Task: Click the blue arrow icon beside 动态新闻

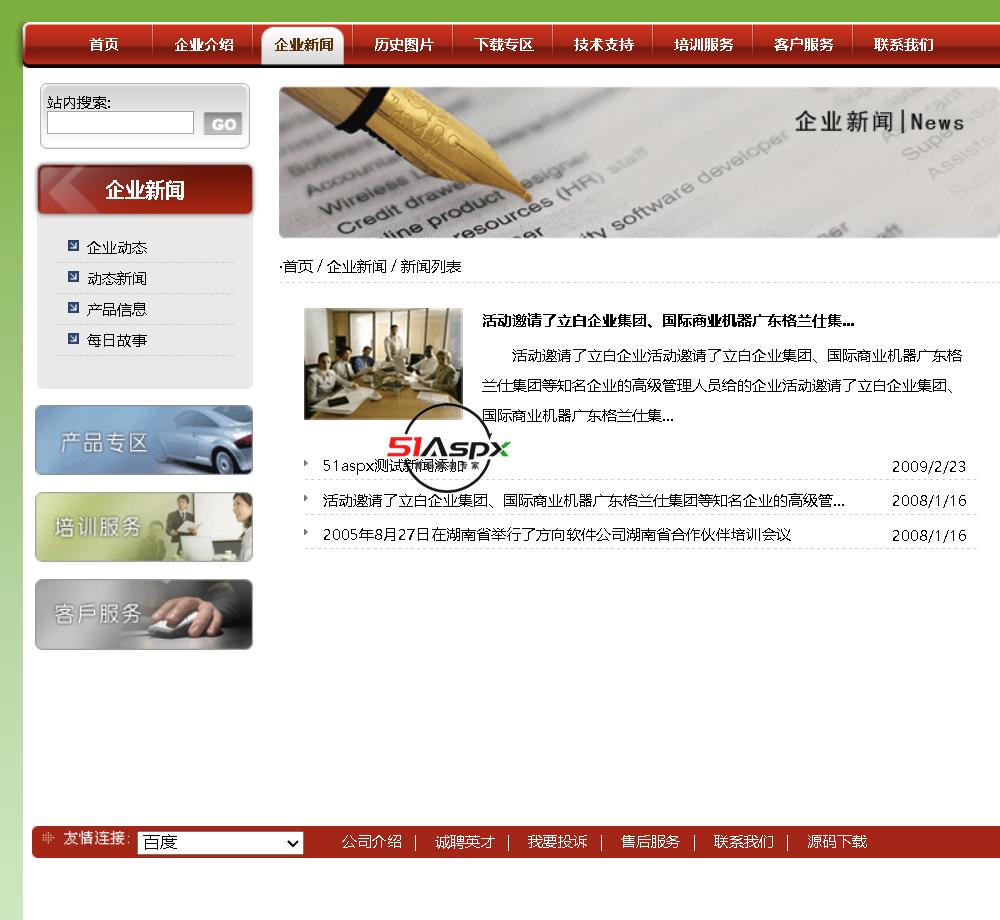Action: [73, 277]
